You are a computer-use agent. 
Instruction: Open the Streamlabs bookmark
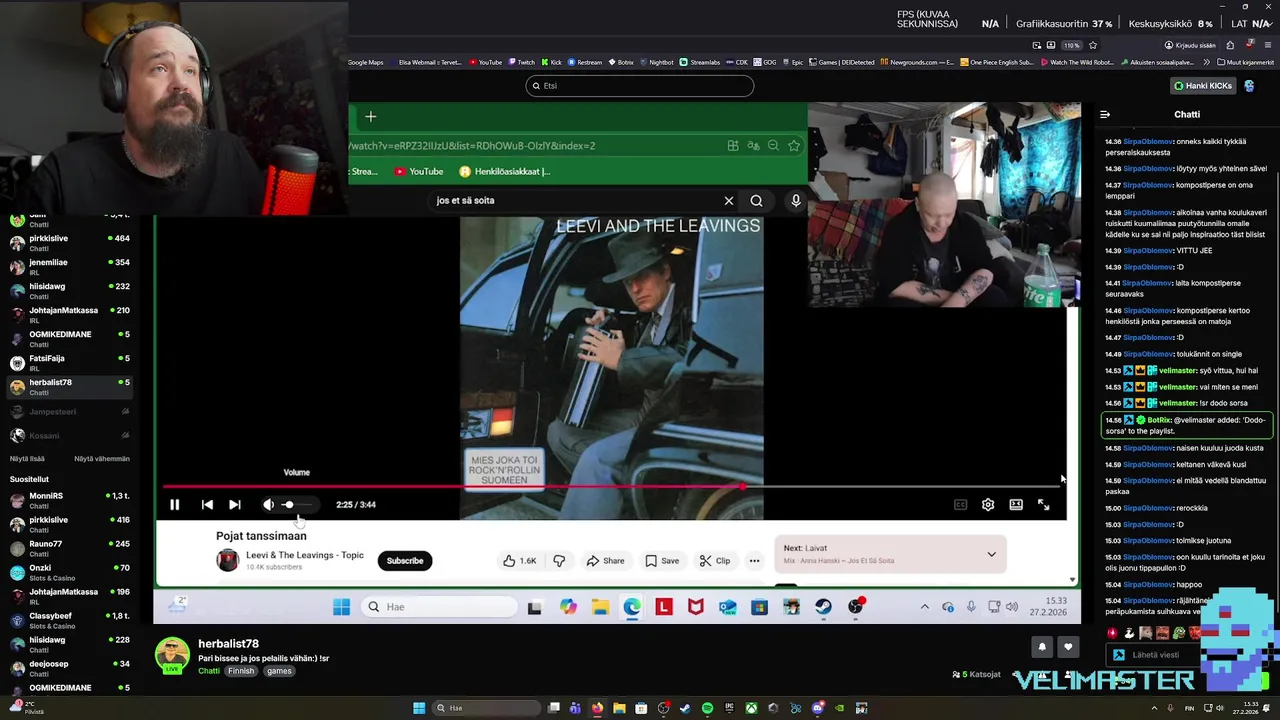(x=700, y=62)
